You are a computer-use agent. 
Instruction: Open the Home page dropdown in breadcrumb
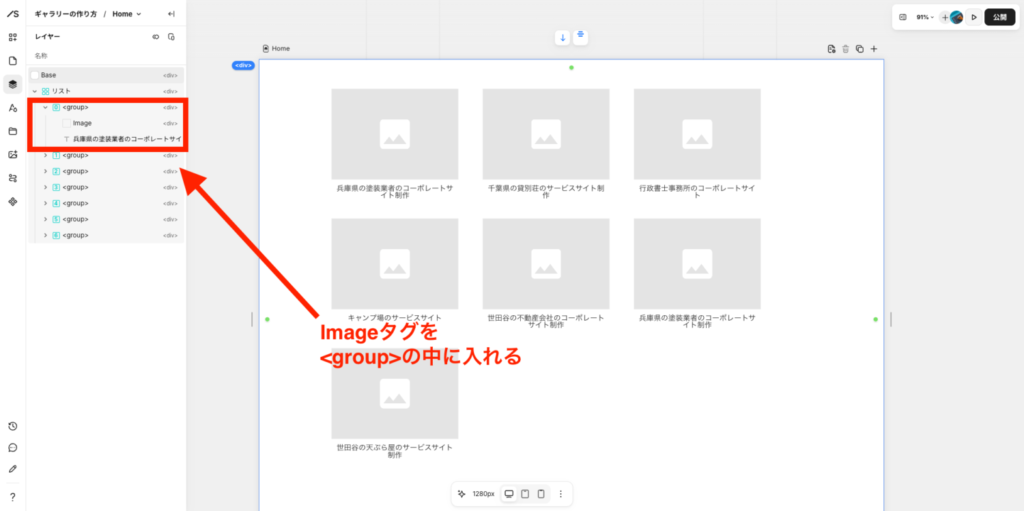tap(126, 14)
